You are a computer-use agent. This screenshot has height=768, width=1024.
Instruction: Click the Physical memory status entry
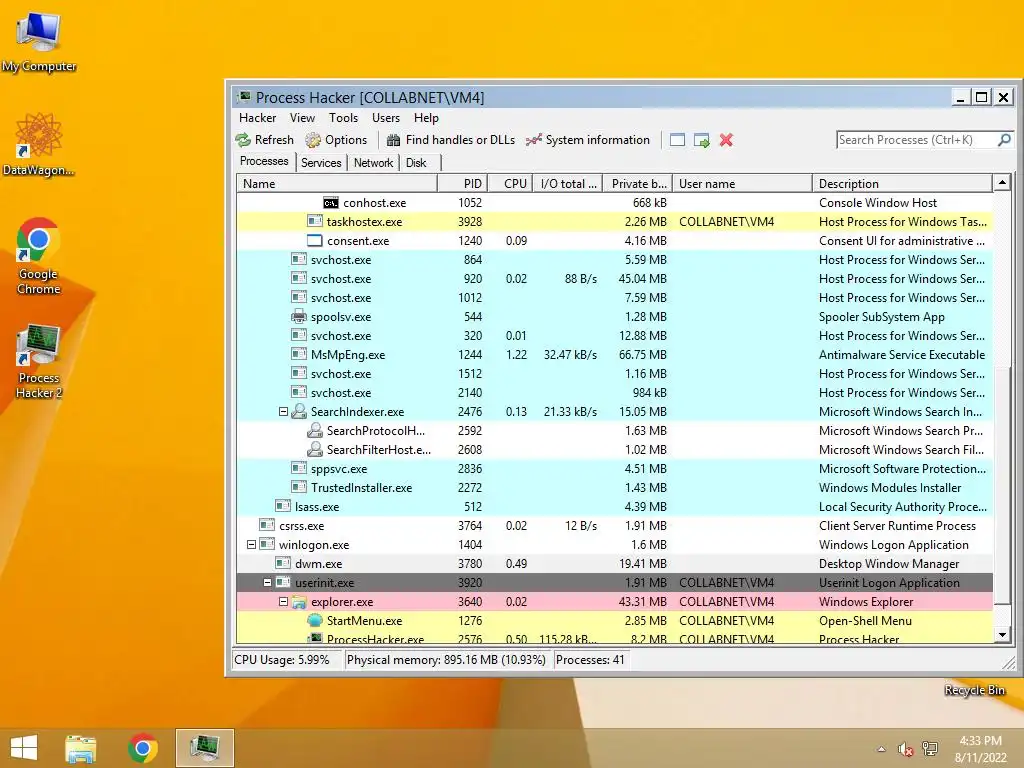pos(447,660)
